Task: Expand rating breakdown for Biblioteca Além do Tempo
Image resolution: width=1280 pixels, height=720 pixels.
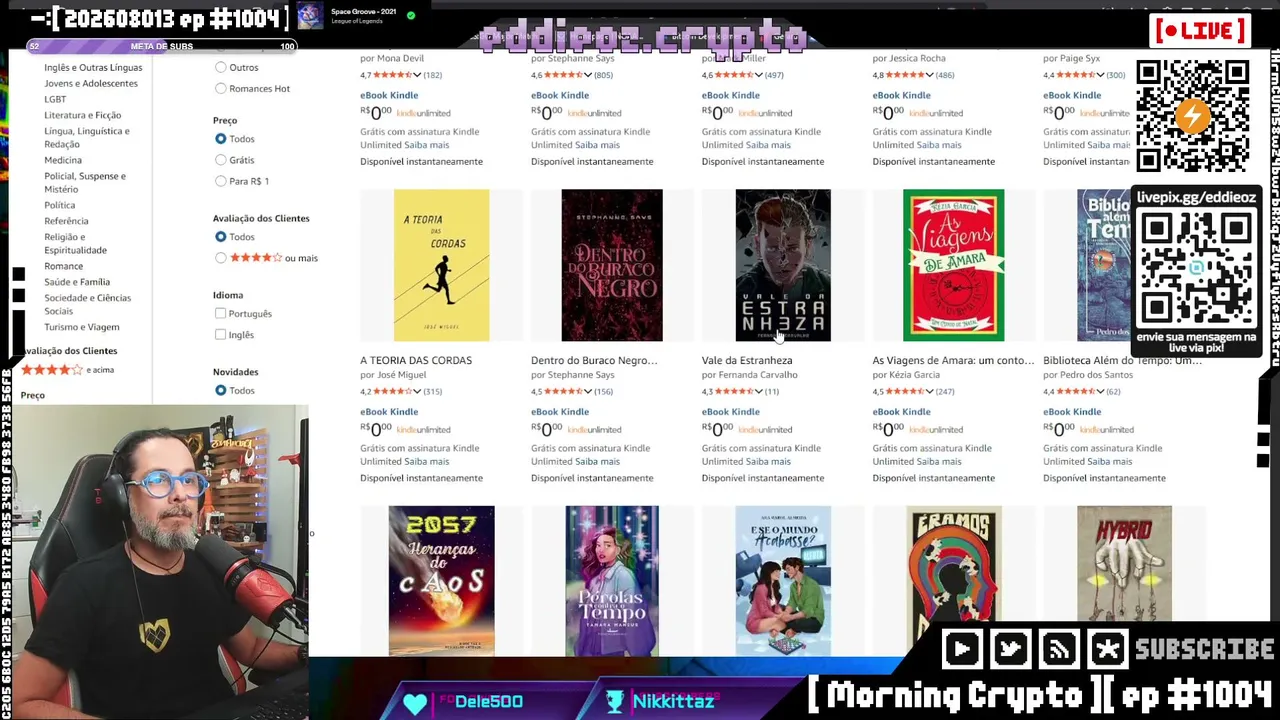Action: 1100,392
